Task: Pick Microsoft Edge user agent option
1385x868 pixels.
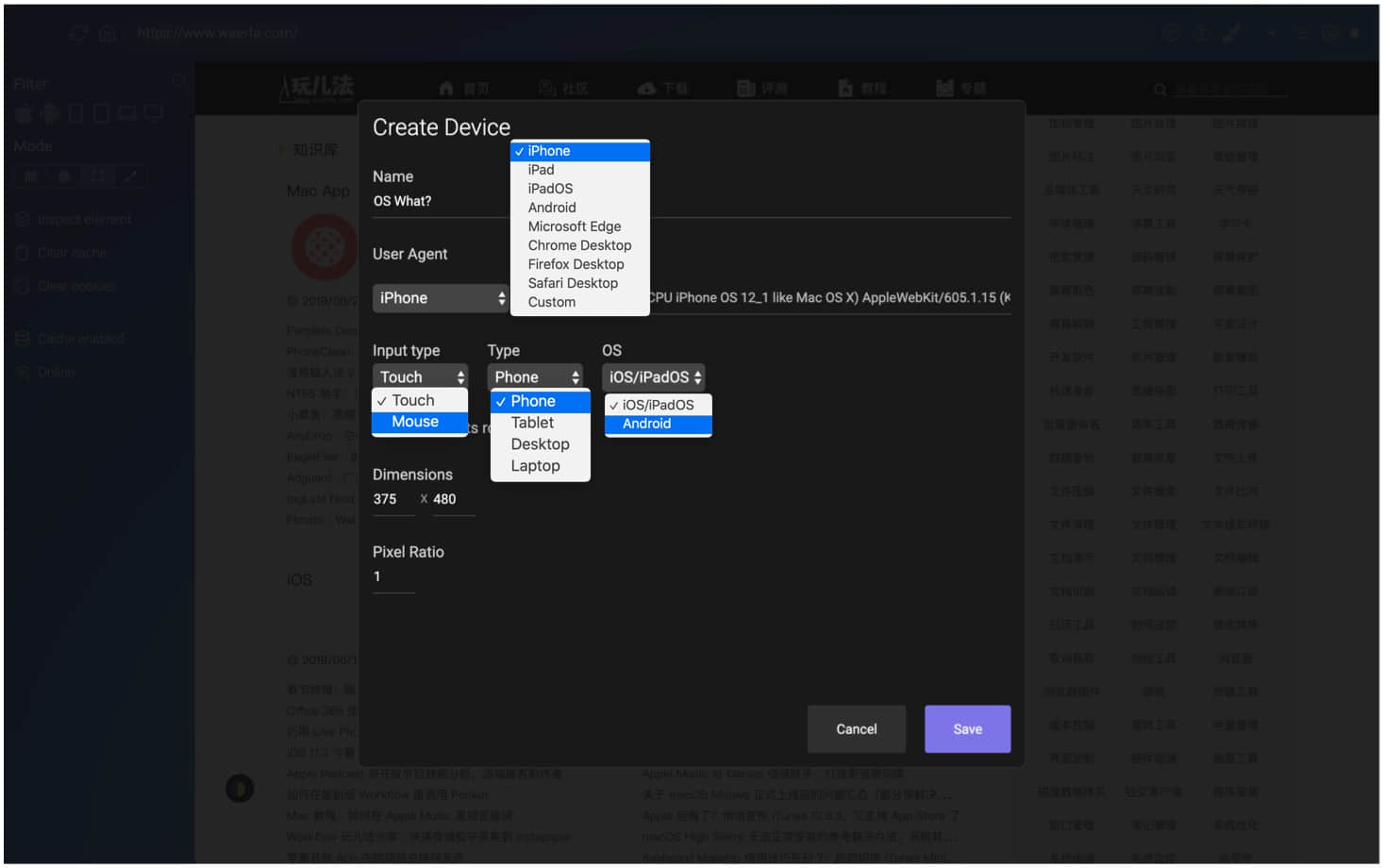Action: coord(579,226)
